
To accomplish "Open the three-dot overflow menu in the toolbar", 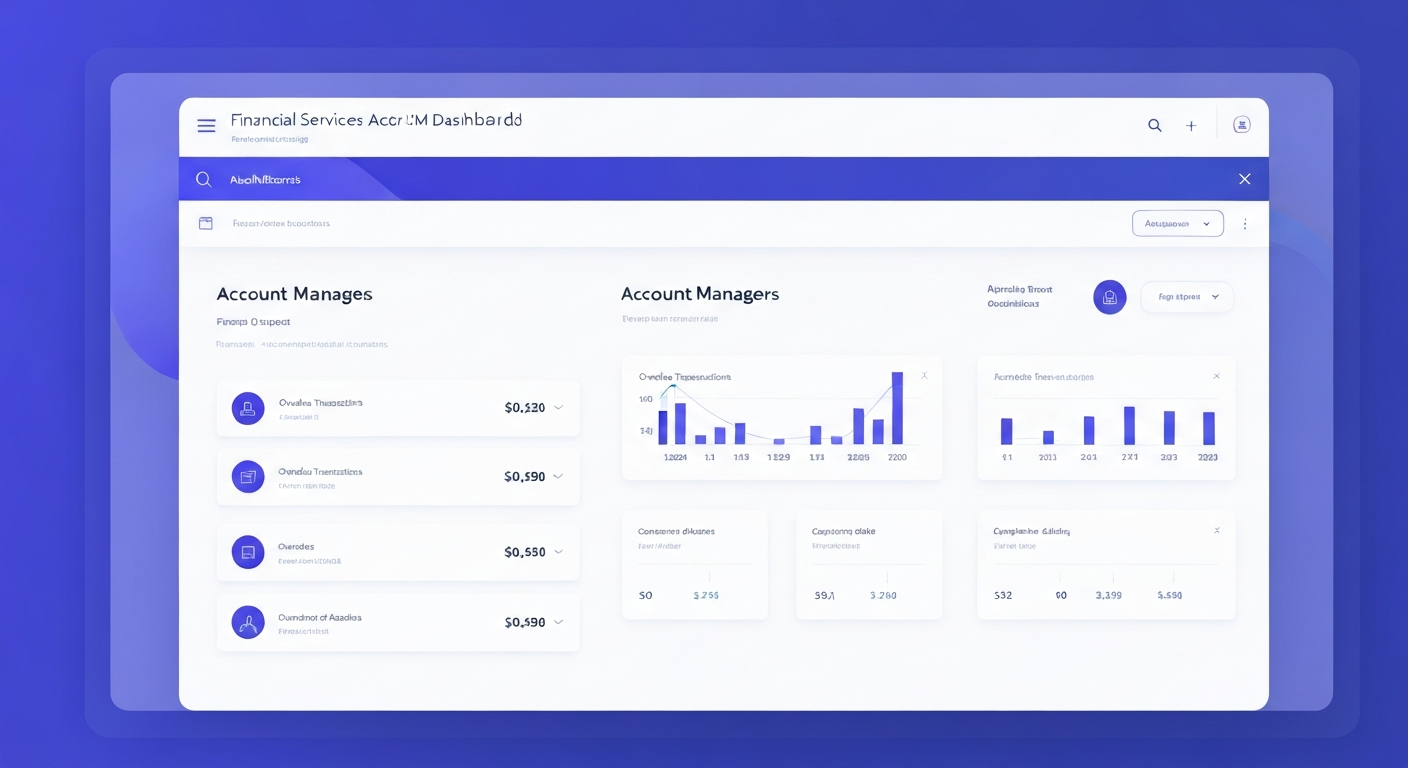I will point(1245,223).
